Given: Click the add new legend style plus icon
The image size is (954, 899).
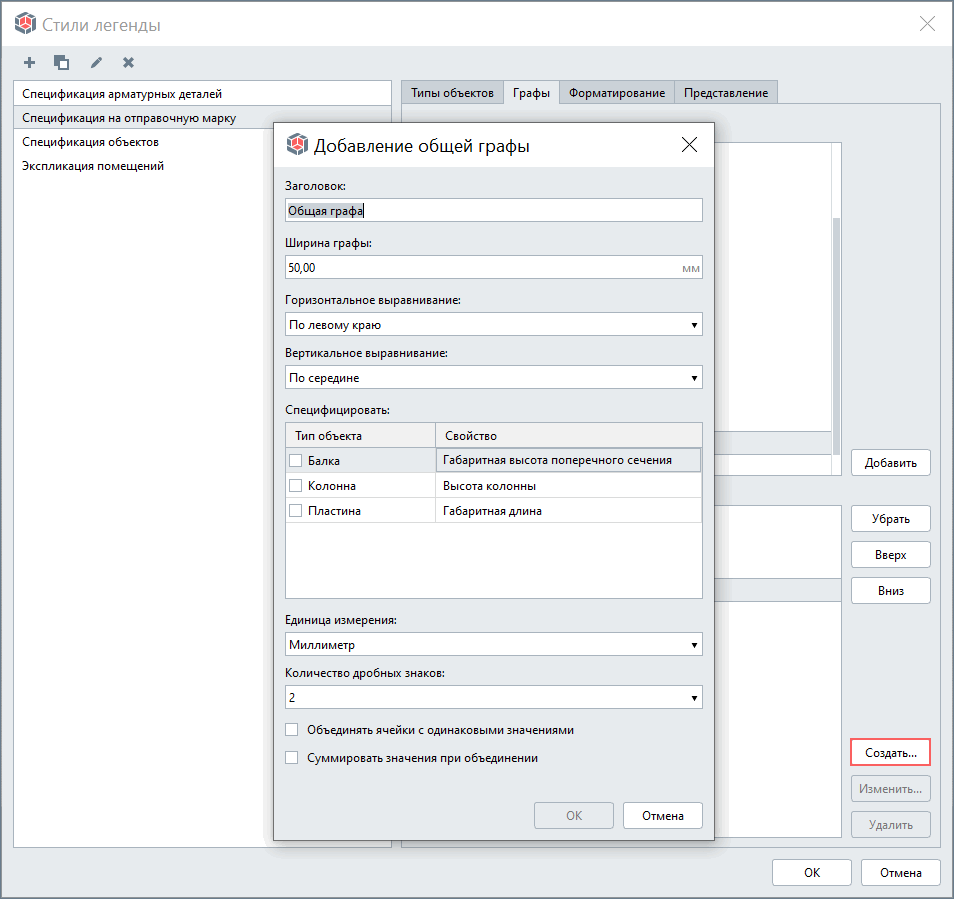Looking at the screenshot, I should tap(29, 62).
